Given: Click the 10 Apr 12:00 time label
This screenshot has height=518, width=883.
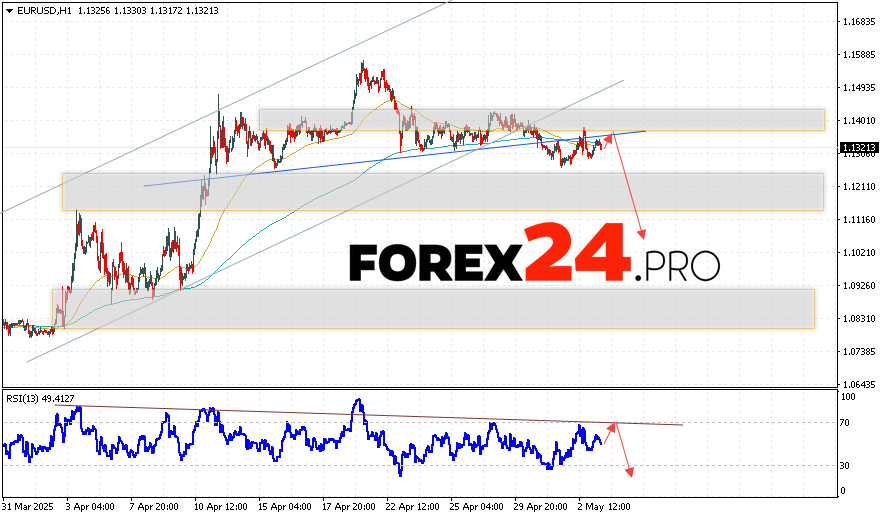Looking at the screenshot, I should [221, 507].
